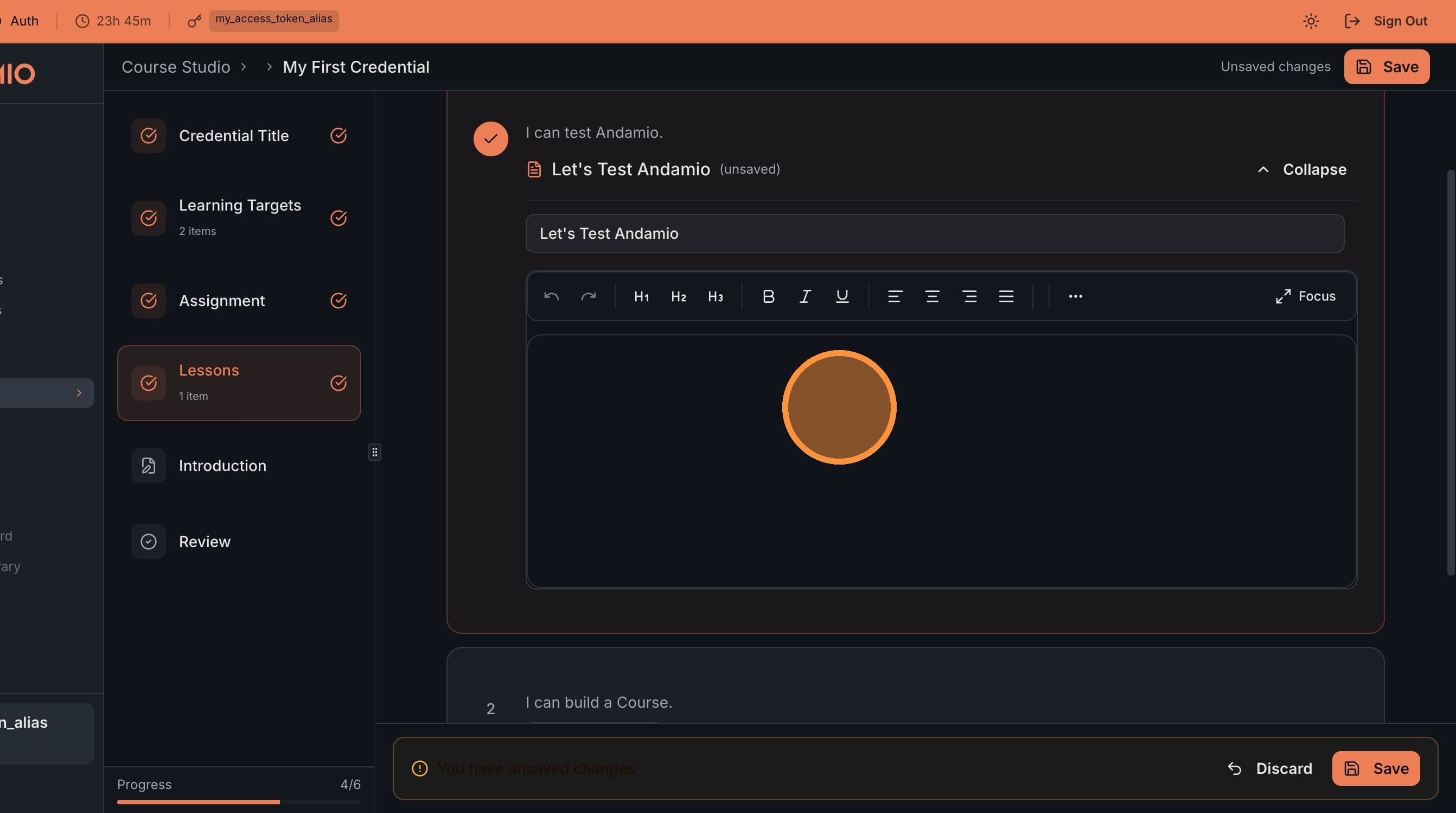Undo the last edit
Viewport: 1456px width, 813px height.
(x=551, y=296)
